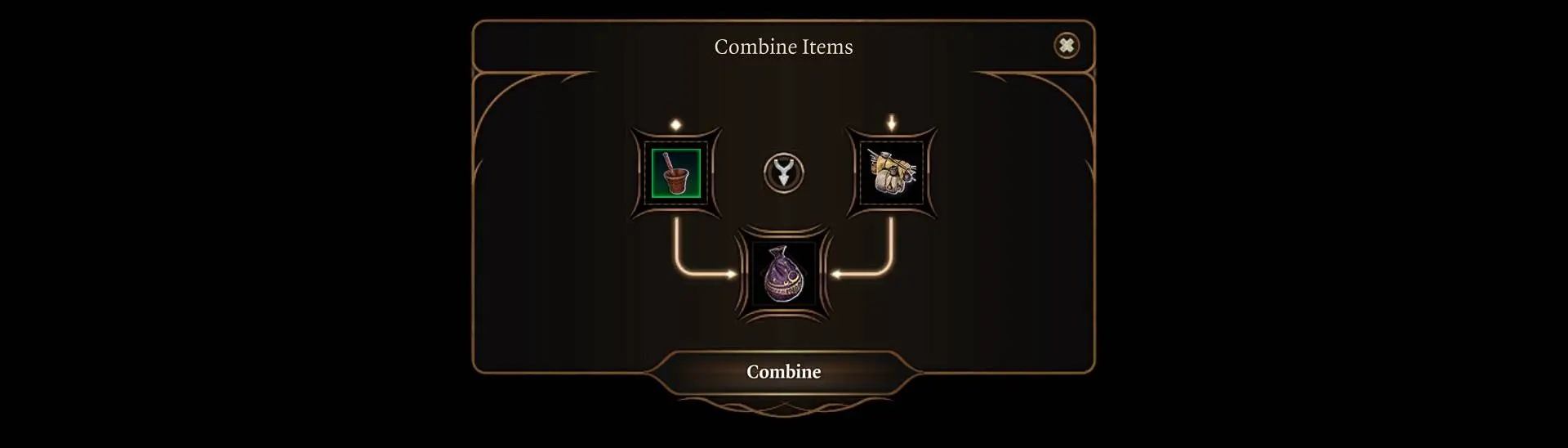Click the purple pouch result item
Image resolution: width=1568 pixels, height=448 pixels.
click(x=783, y=274)
